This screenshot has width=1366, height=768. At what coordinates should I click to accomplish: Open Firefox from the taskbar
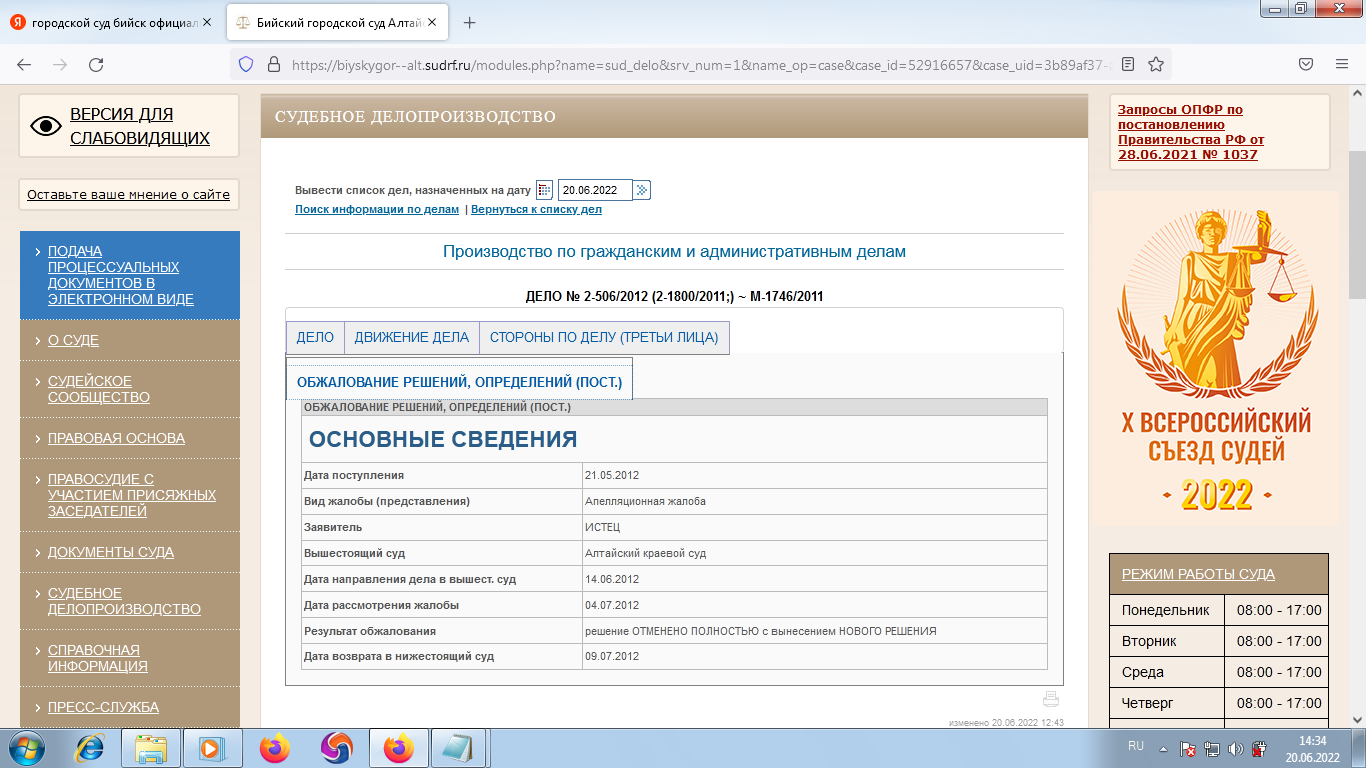276,750
